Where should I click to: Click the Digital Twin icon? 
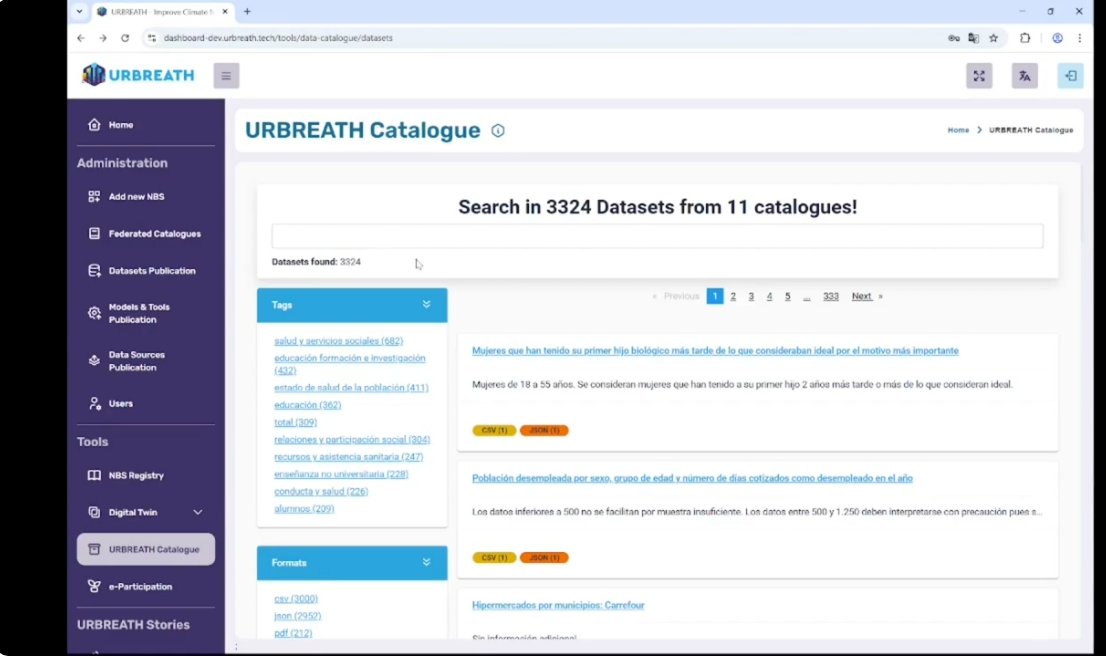94,513
